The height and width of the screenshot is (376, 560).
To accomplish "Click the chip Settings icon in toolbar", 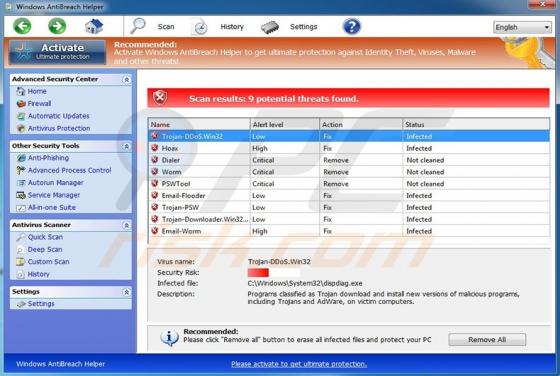I will (270, 27).
